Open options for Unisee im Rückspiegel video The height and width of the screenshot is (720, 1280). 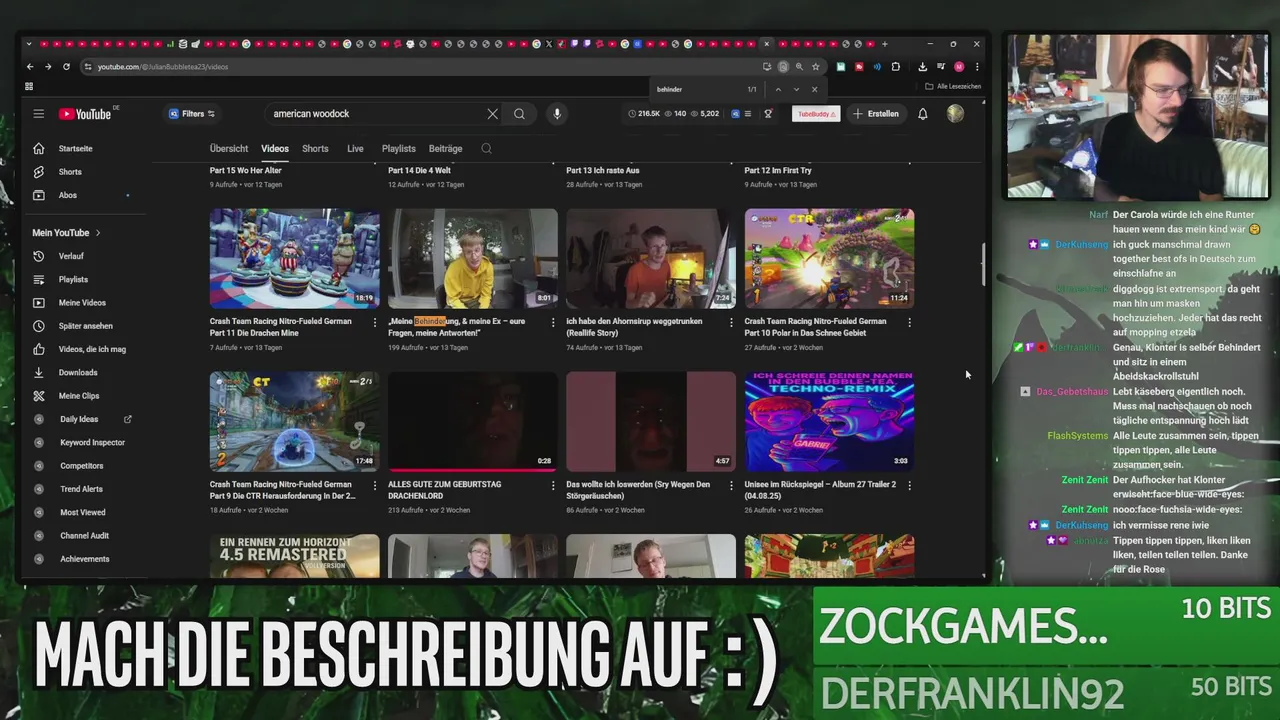point(909,485)
